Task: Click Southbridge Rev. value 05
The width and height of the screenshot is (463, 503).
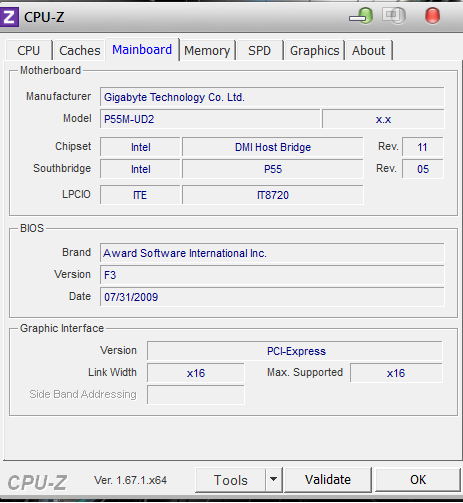Action: (x=423, y=169)
